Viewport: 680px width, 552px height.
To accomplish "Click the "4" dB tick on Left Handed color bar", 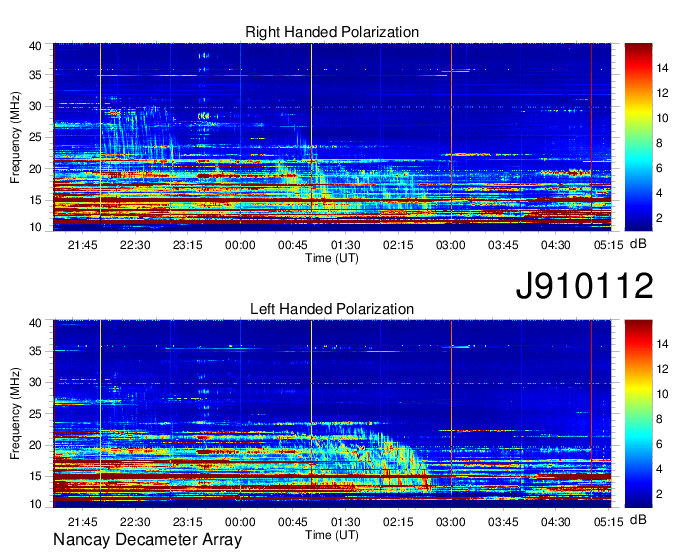I will tap(659, 470).
